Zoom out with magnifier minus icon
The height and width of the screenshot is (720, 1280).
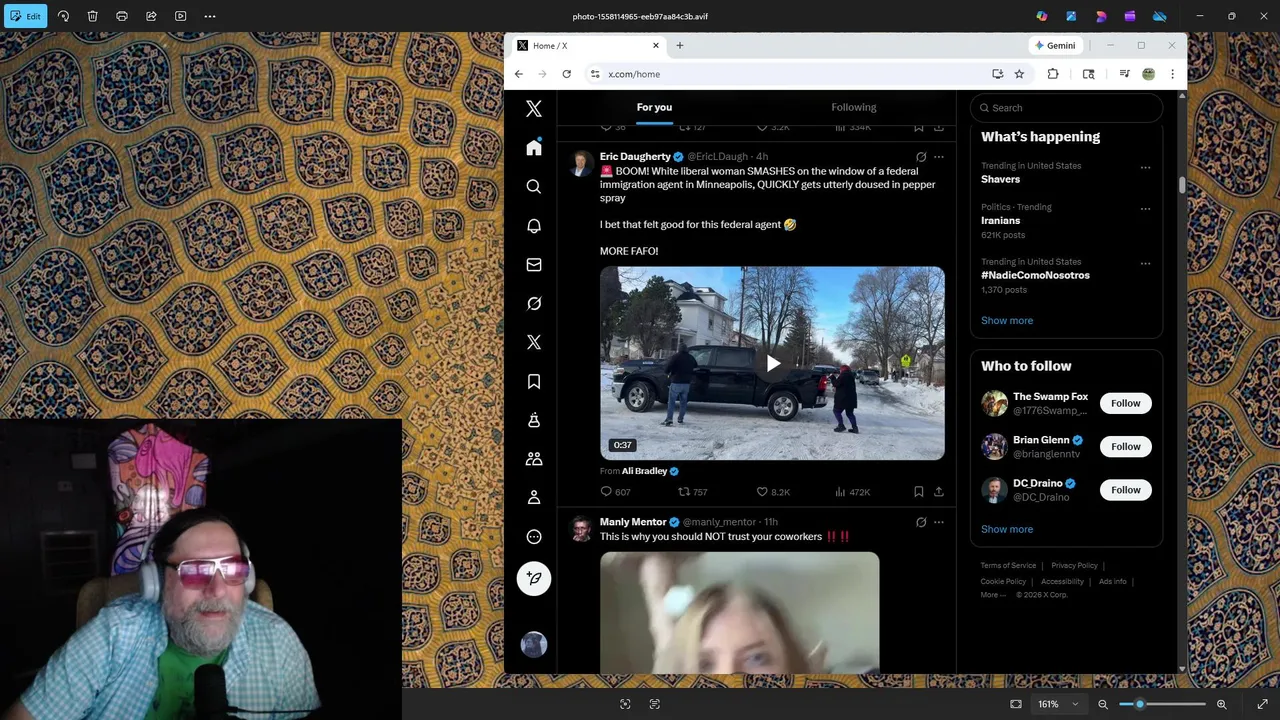[1103, 704]
